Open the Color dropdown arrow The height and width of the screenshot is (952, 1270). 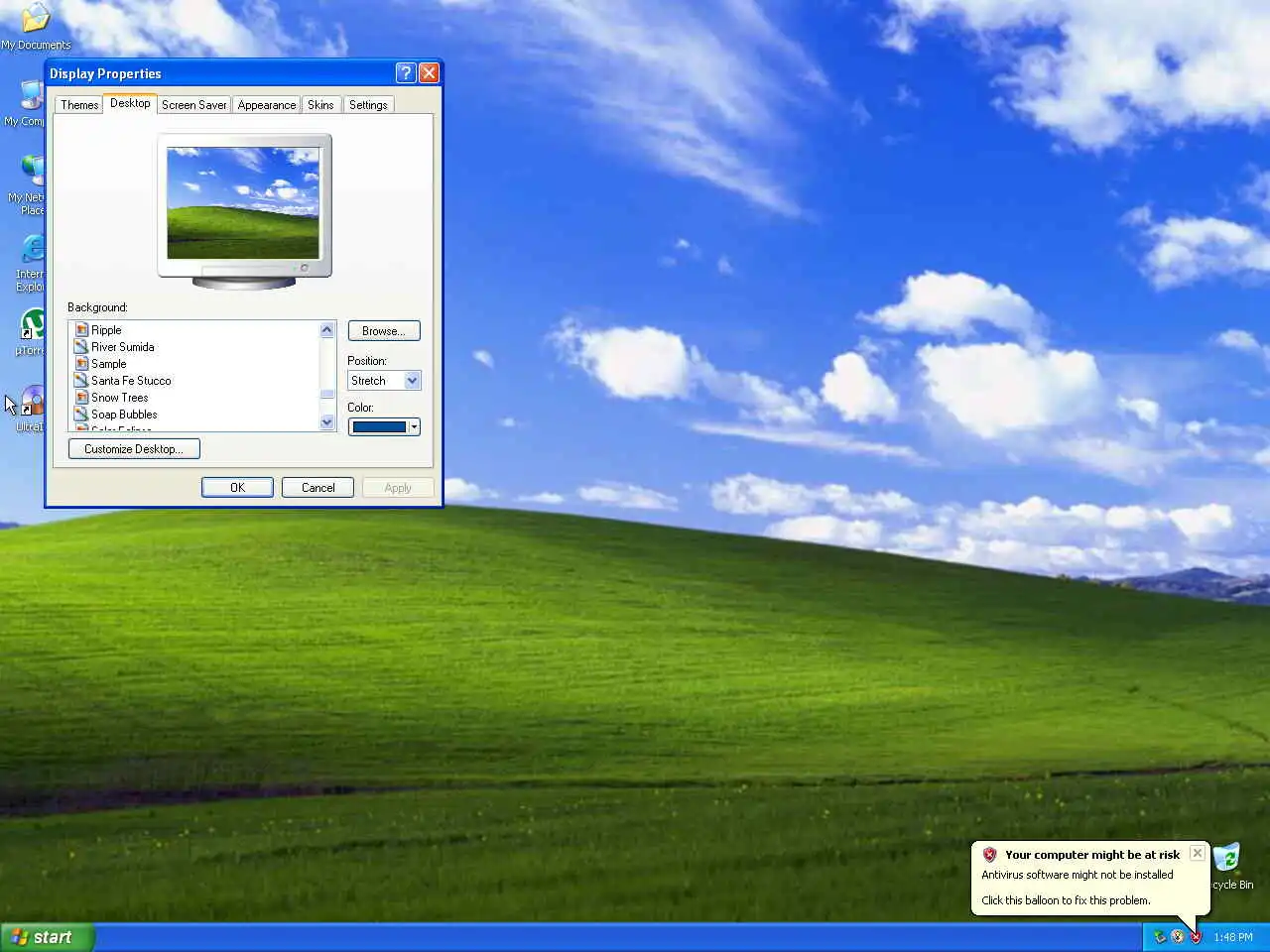click(x=414, y=427)
